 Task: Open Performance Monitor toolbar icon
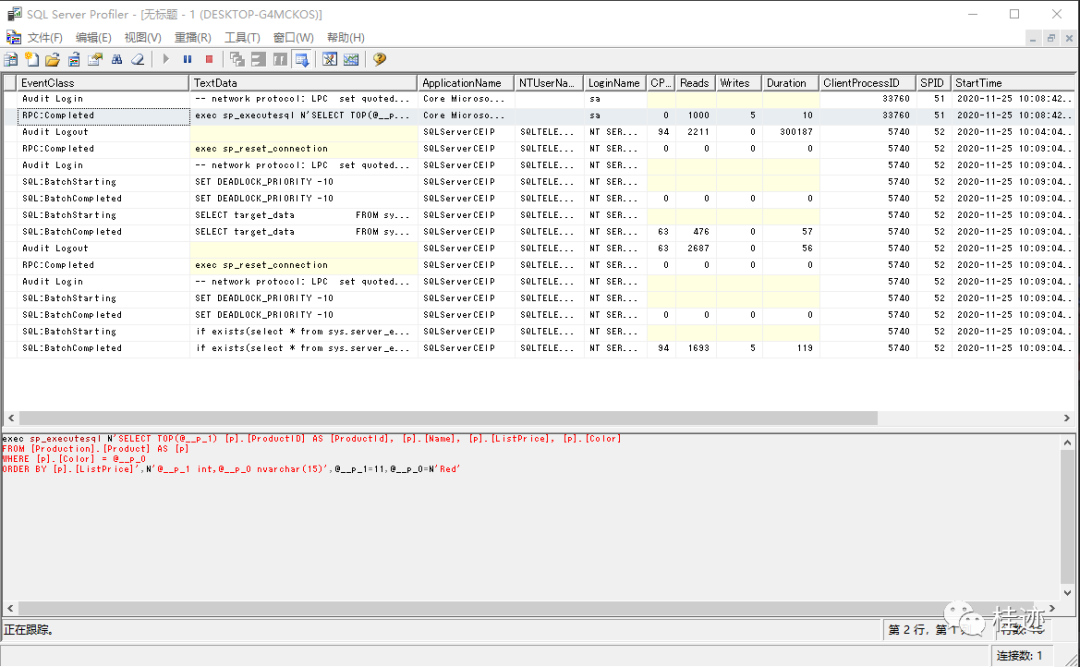(x=351, y=59)
